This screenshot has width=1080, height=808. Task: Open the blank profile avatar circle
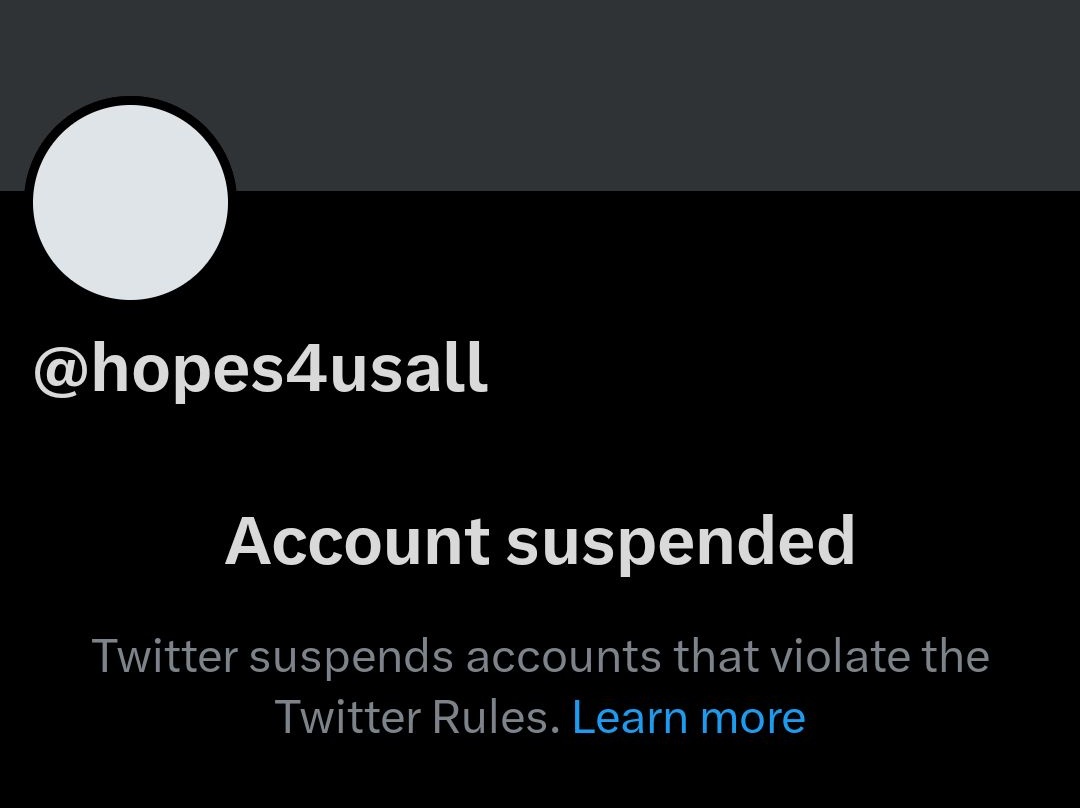point(130,202)
